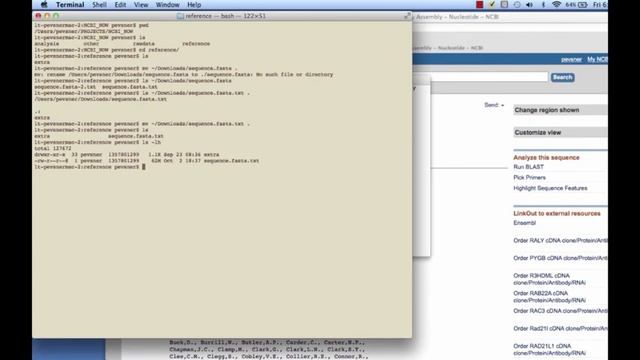
Task: Open the Edit menu
Action: 120,5
